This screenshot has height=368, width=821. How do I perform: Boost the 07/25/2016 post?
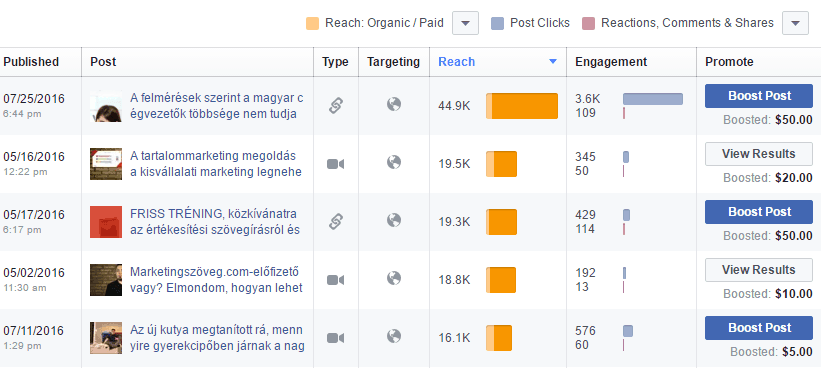click(759, 96)
